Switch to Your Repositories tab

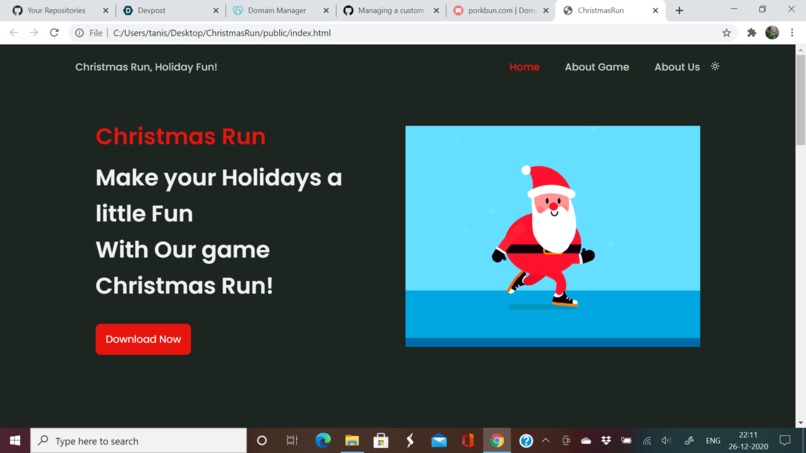point(57,10)
